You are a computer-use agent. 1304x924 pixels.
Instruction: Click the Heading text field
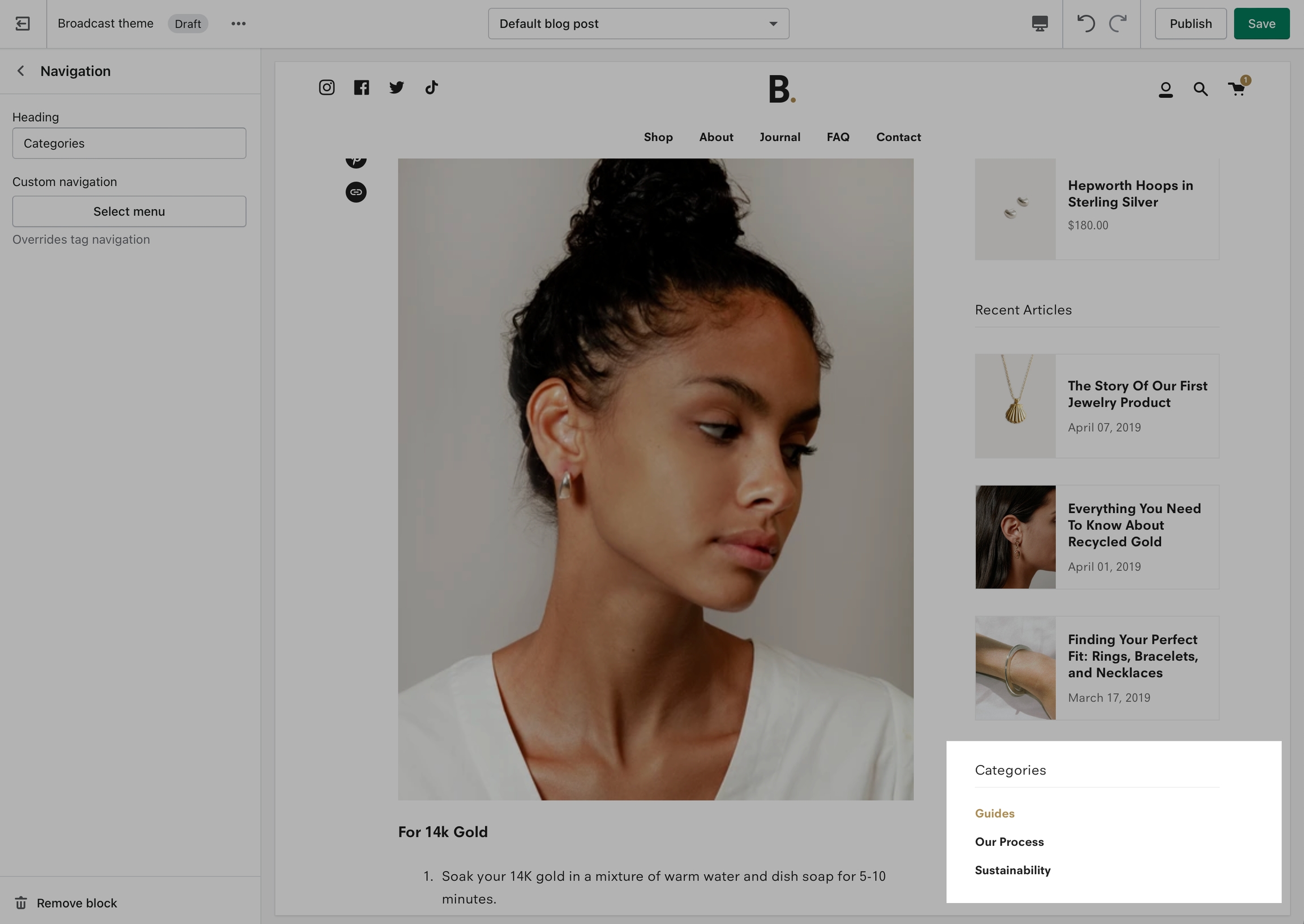point(129,143)
